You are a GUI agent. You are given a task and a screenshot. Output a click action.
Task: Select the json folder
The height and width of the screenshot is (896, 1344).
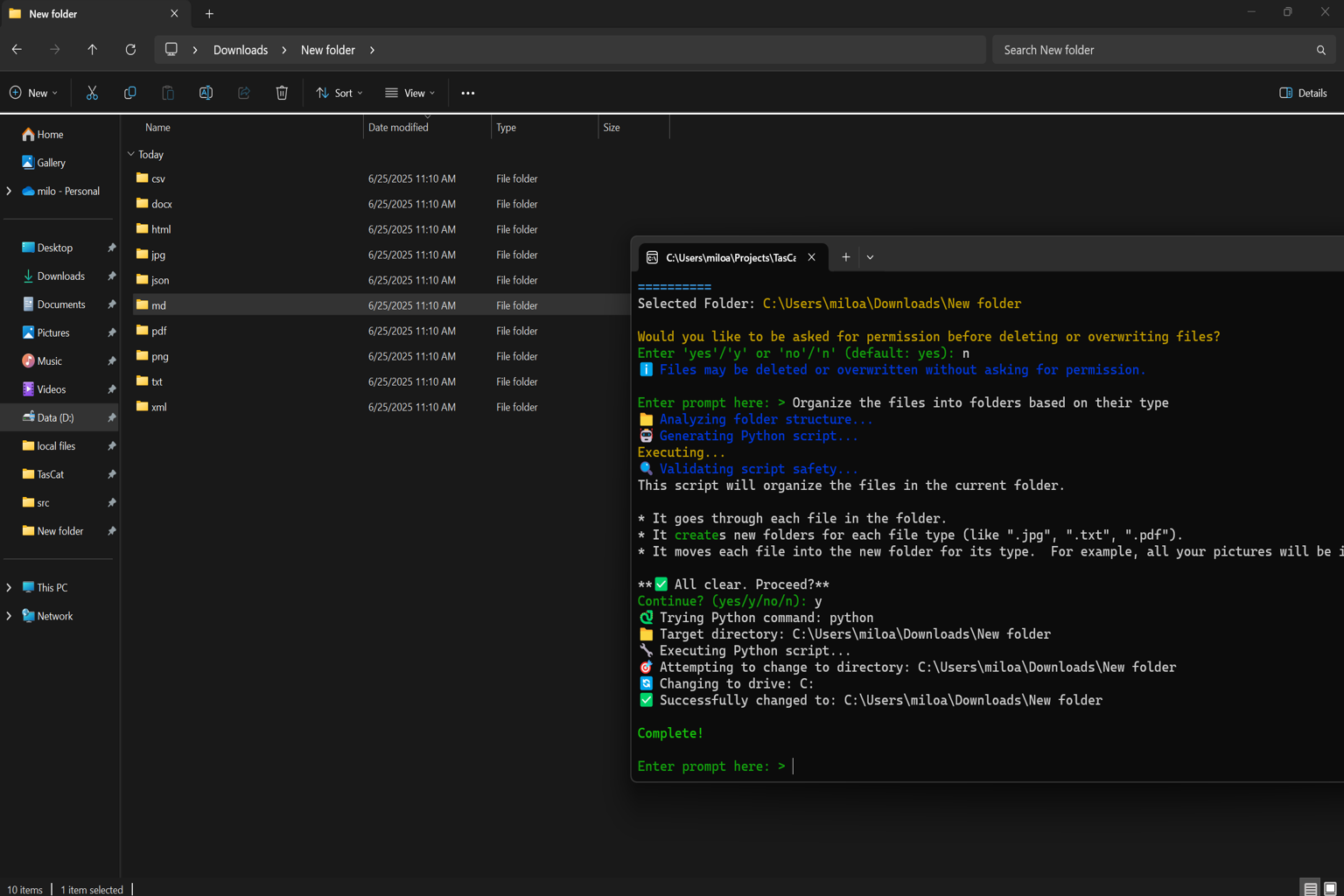(x=159, y=280)
